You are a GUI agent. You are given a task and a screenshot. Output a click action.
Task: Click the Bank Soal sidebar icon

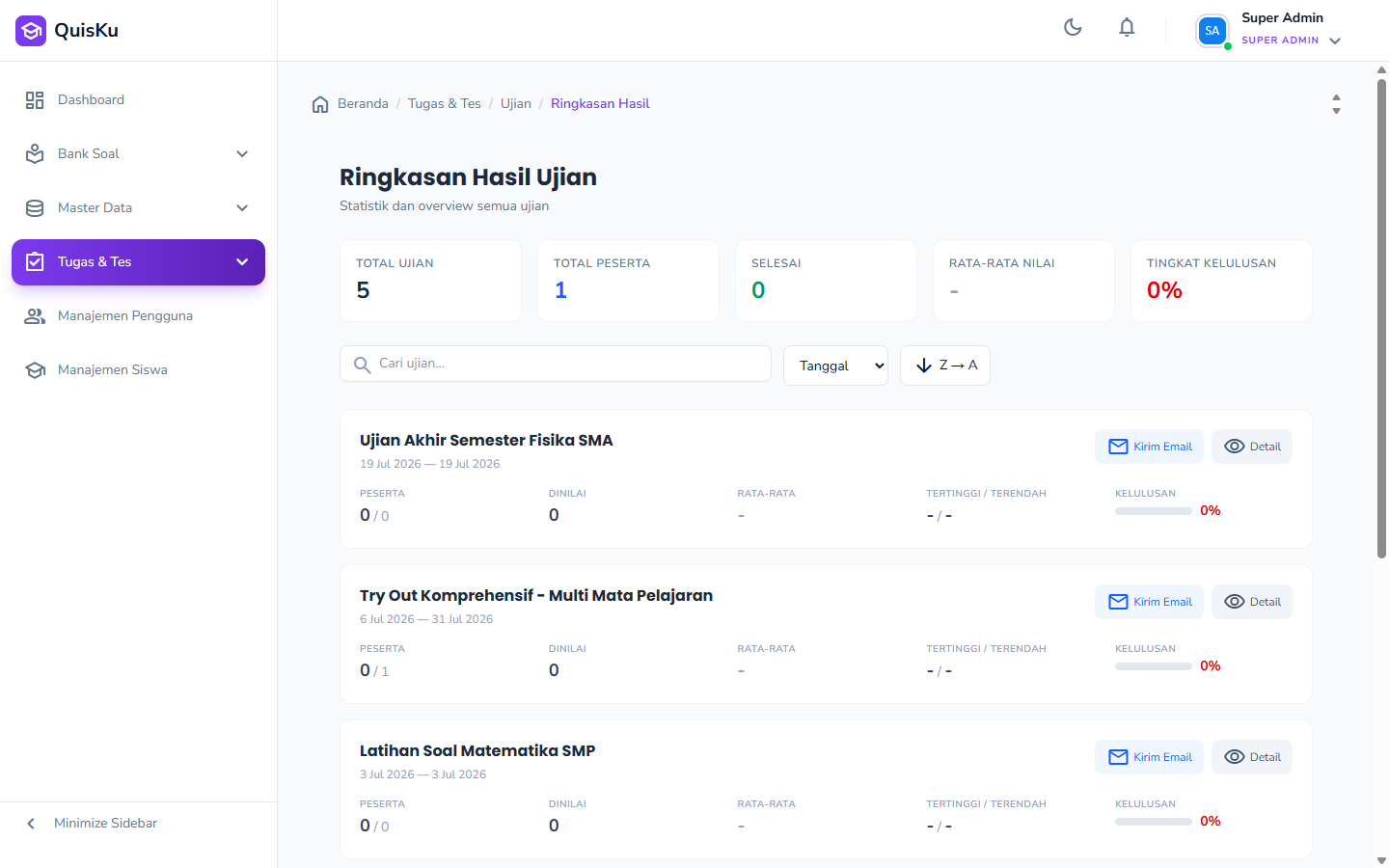[35, 154]
